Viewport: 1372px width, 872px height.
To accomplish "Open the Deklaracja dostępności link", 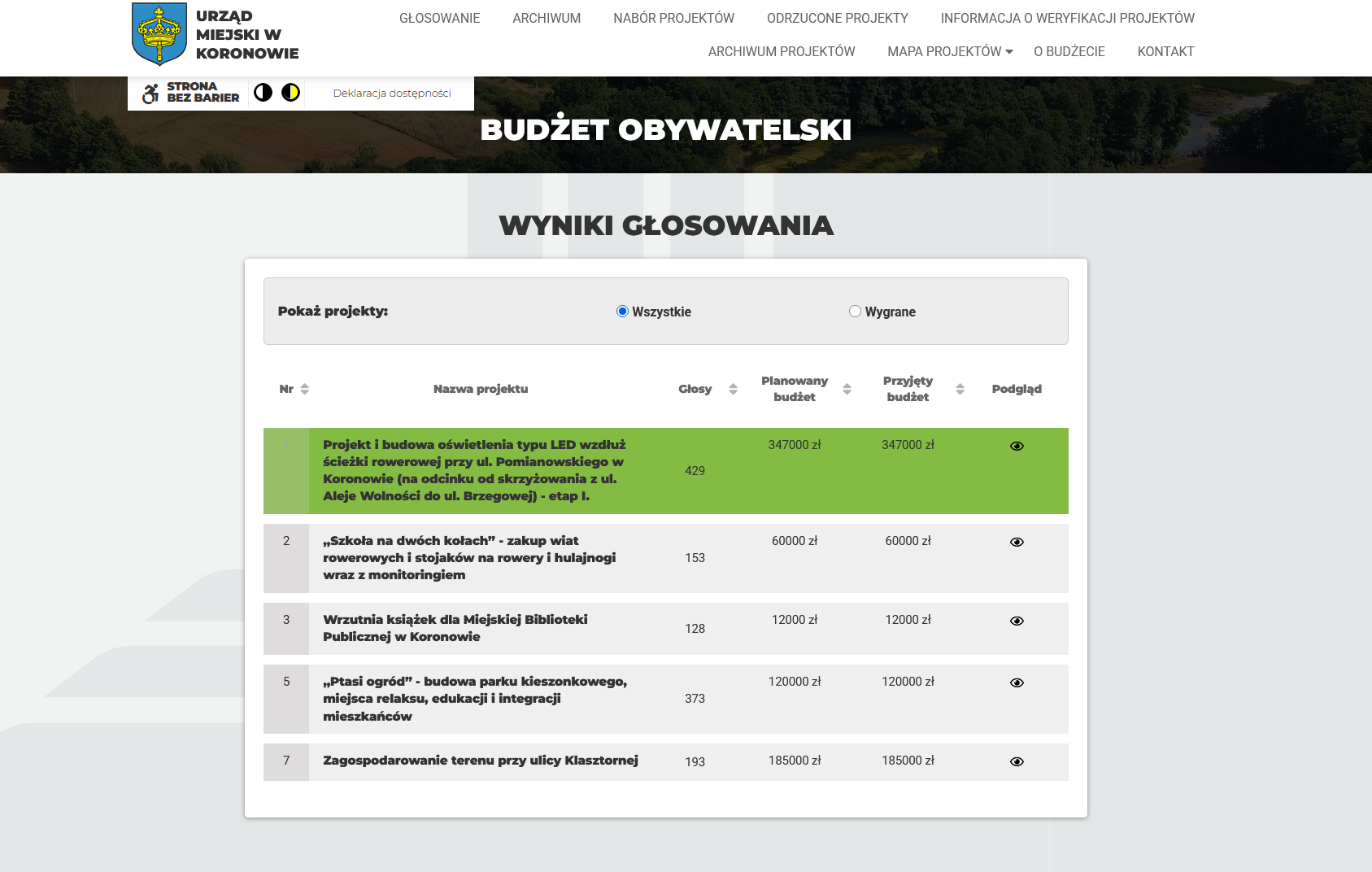I will (x=392, y=94).
